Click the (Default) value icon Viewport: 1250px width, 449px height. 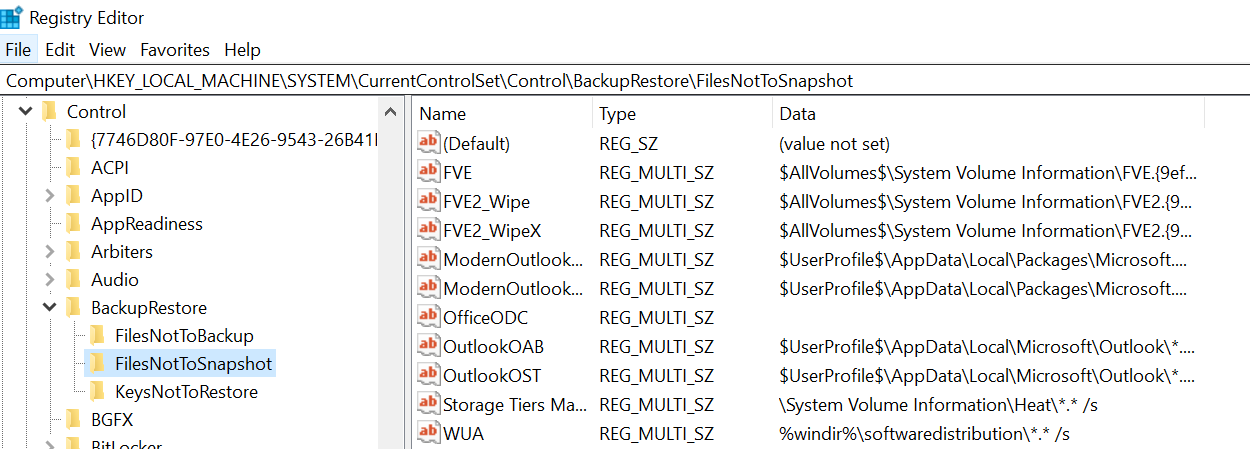[x=429, y=143]
